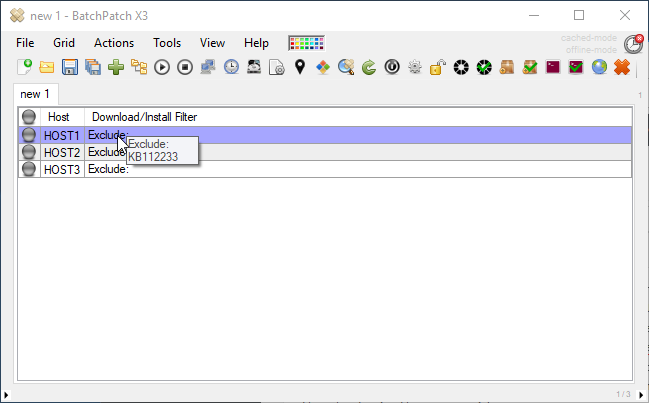Open the Tools menu

[x=167, y=43]
